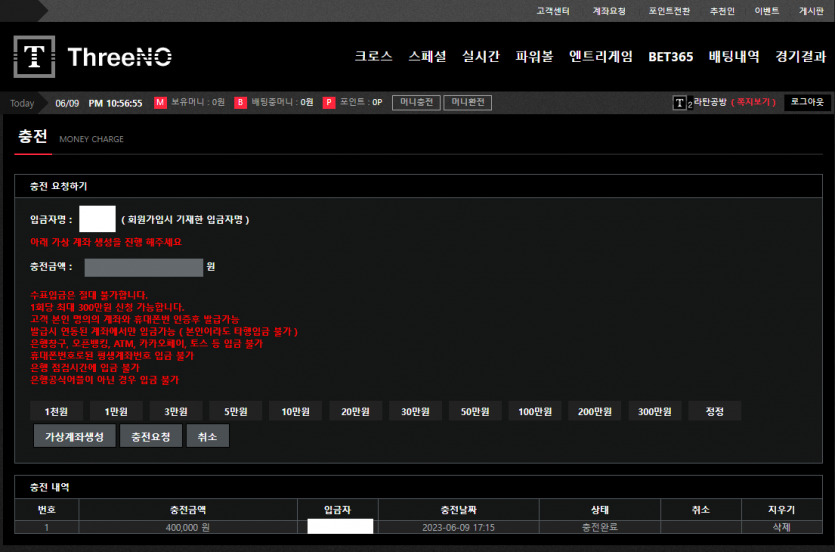Select the 10만원 amount button
Image resolution: width=835 pixels, height=552 pixels.
tap(297, 411)
